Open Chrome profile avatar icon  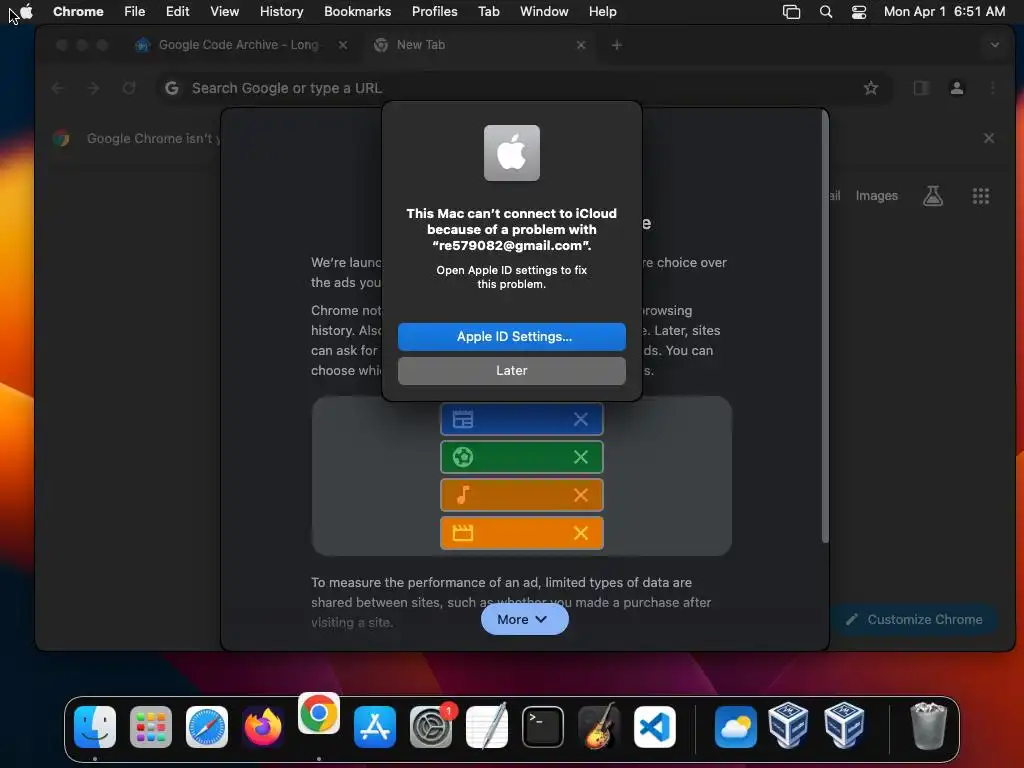click(x=957, y=88)
